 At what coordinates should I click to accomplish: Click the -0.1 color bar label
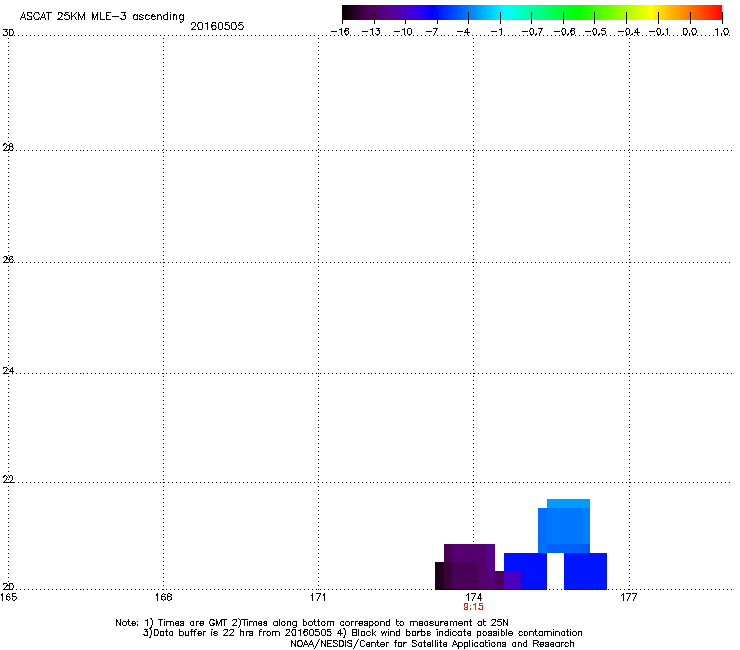[659, 32]
